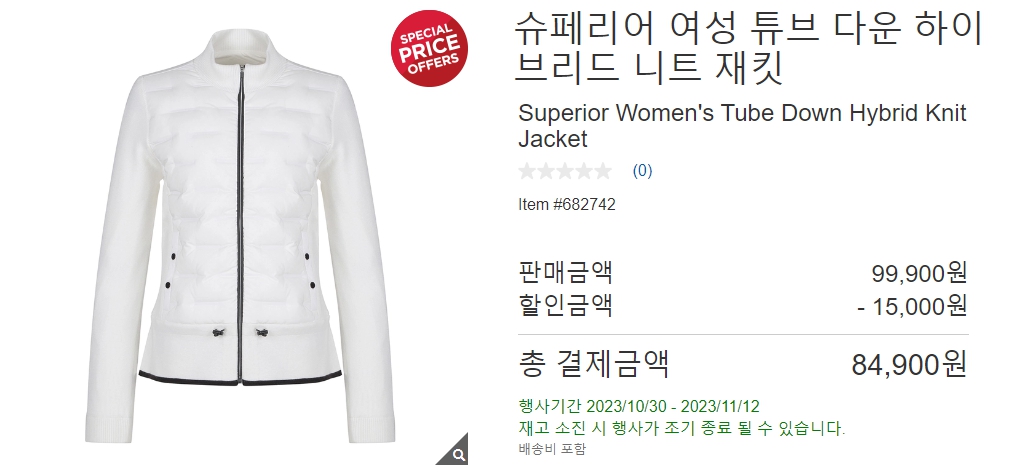1009x472 pixels.
Task: Click the fifth rating star
Action: pyautogui.click(x=602, y=171)
